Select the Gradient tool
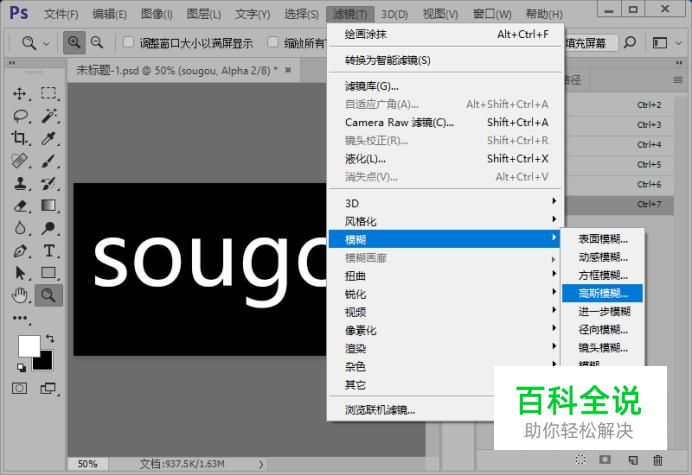The image size is (692, 475). pyautogui.click(x=49, y=206)
